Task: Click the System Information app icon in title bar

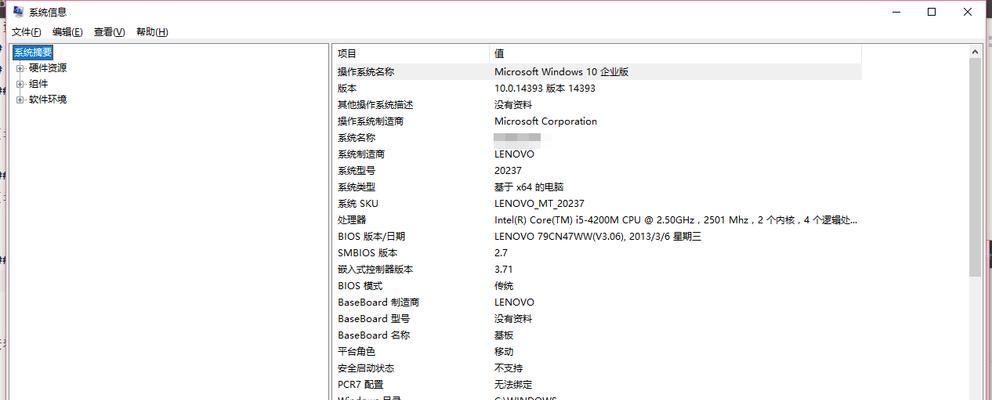Action: pos(18,11)
